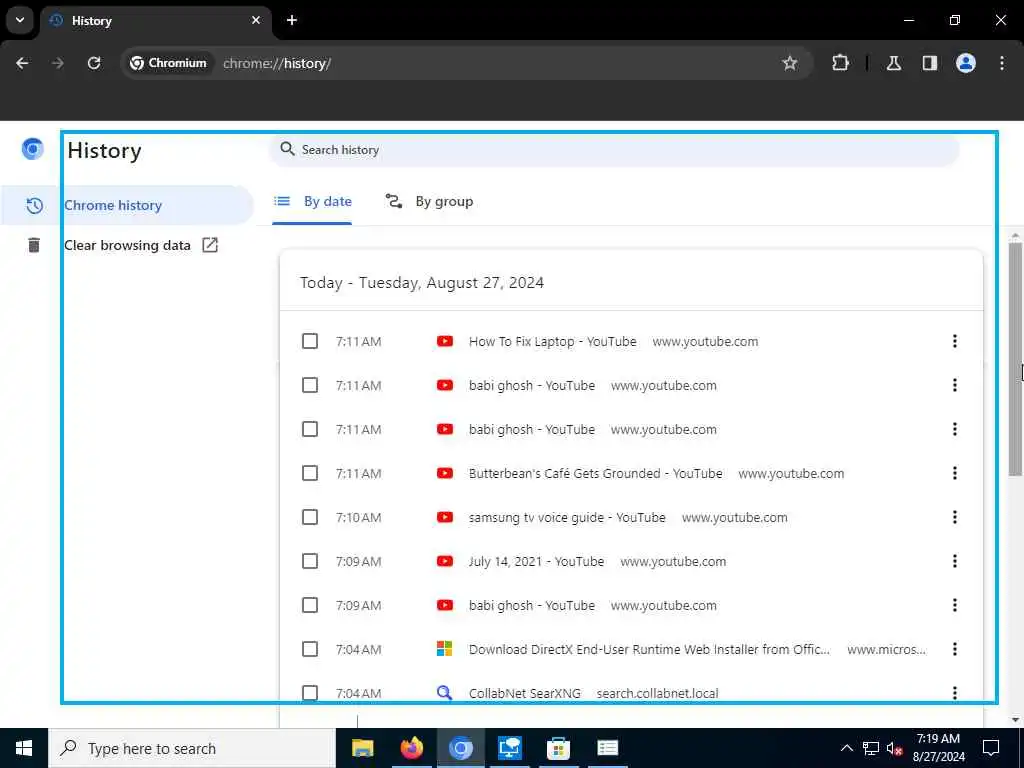Open actions menu for Butterbean's Café entry
1024x768 pixels.
(954, 473)
